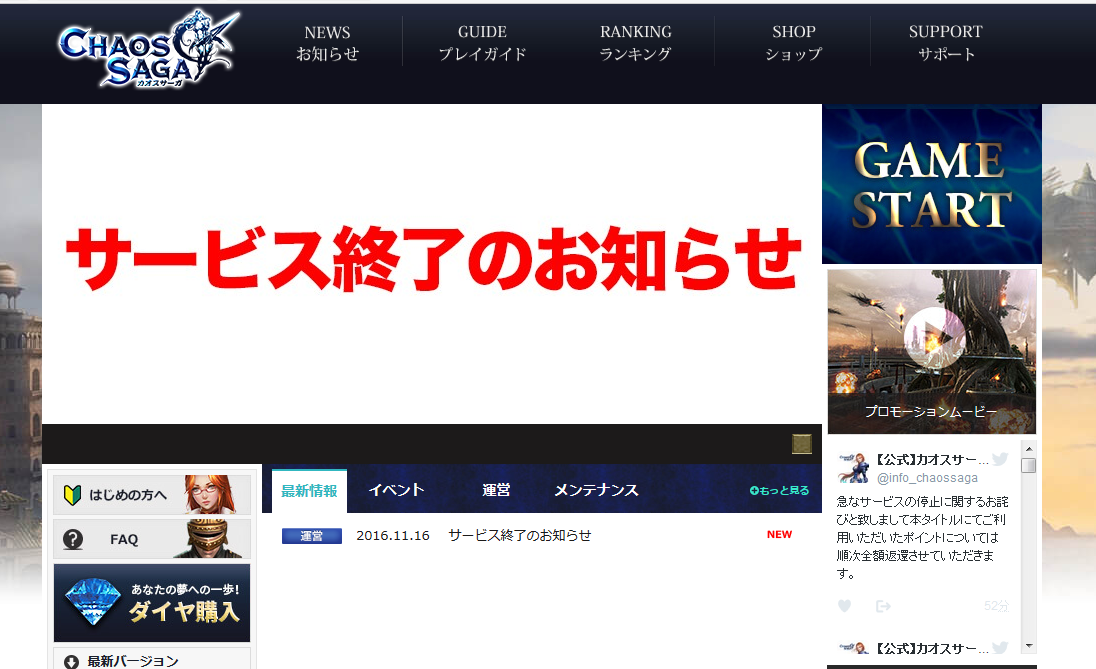Open the NEWS お知らせ menu

click(327, 44)
